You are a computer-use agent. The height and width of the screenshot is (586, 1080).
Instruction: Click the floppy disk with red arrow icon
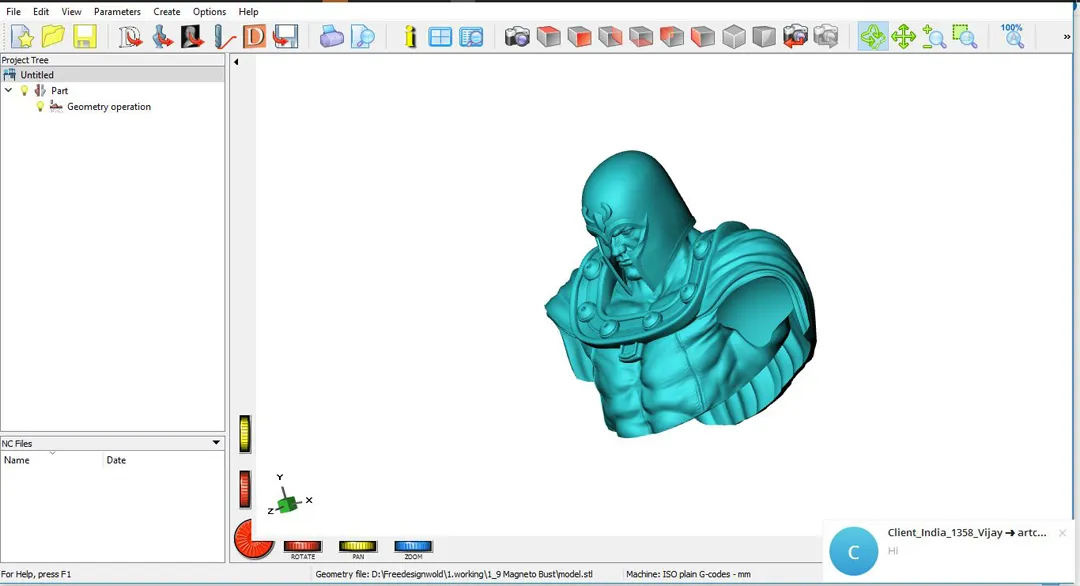(285, 36)
